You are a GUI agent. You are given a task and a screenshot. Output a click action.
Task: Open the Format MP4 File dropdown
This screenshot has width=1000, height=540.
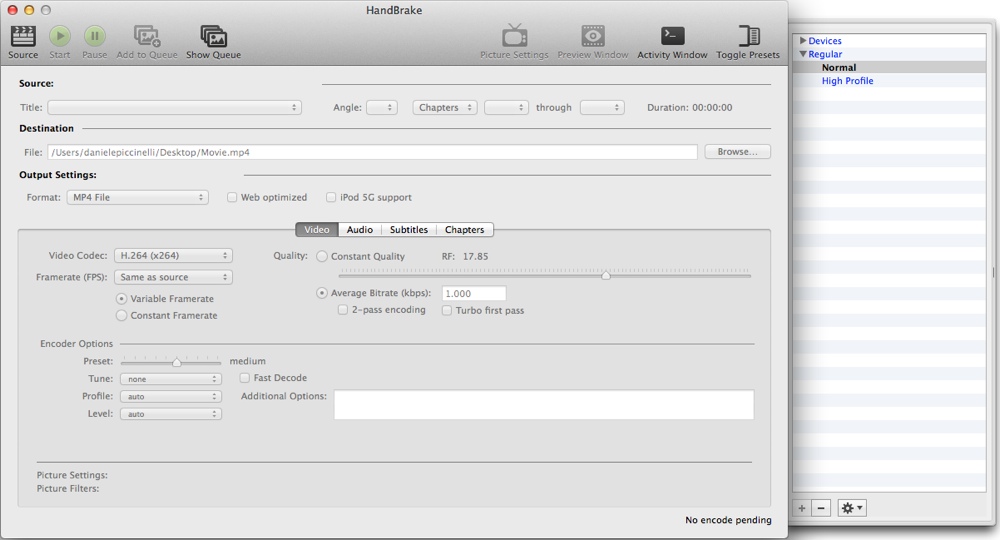click(137, 198)
